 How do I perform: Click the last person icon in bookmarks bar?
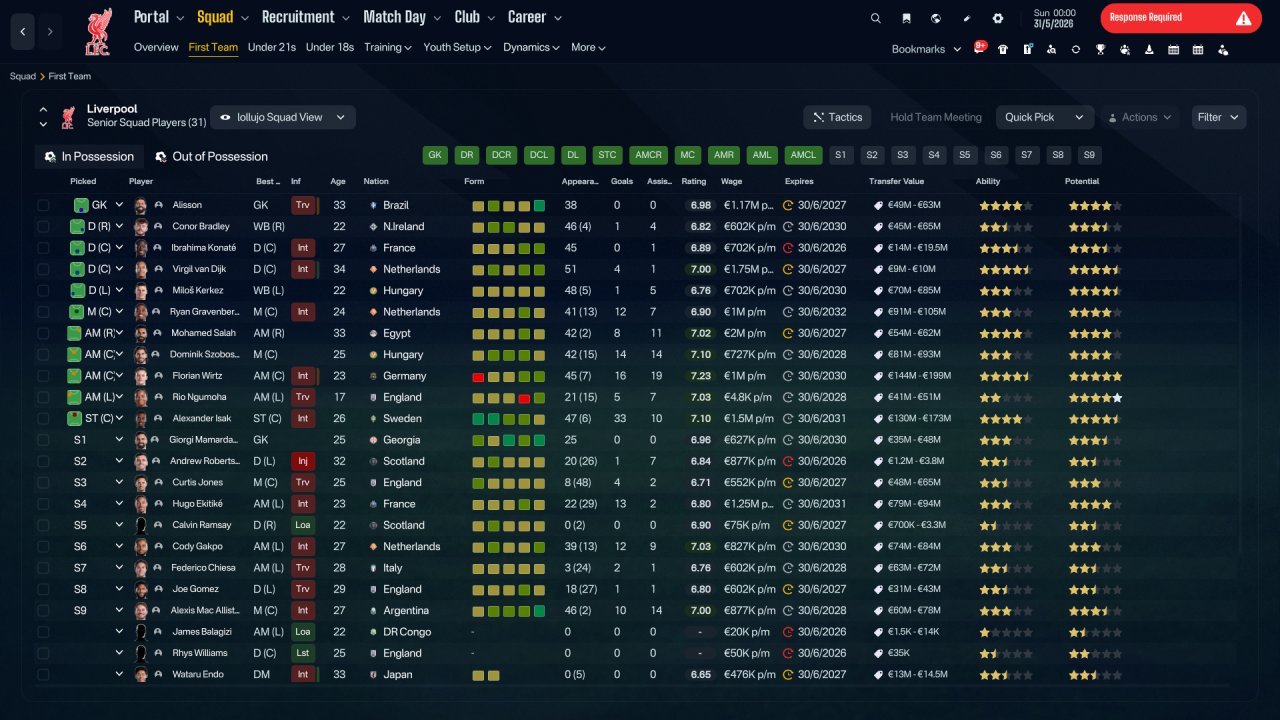coord(1222,49)
